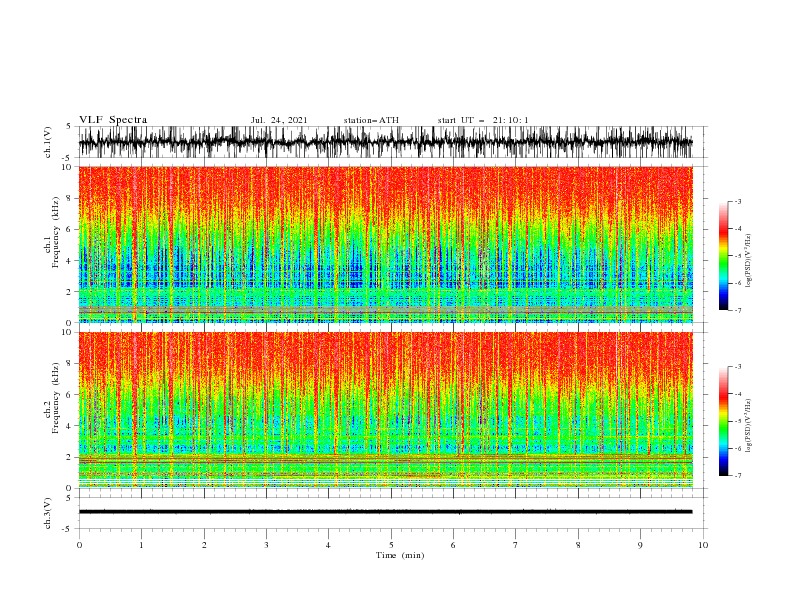Viewport: 792px width, 612px height.
Task: Click the '-3' value on ch.1 colorbar
Action: (x=737, y=201)
